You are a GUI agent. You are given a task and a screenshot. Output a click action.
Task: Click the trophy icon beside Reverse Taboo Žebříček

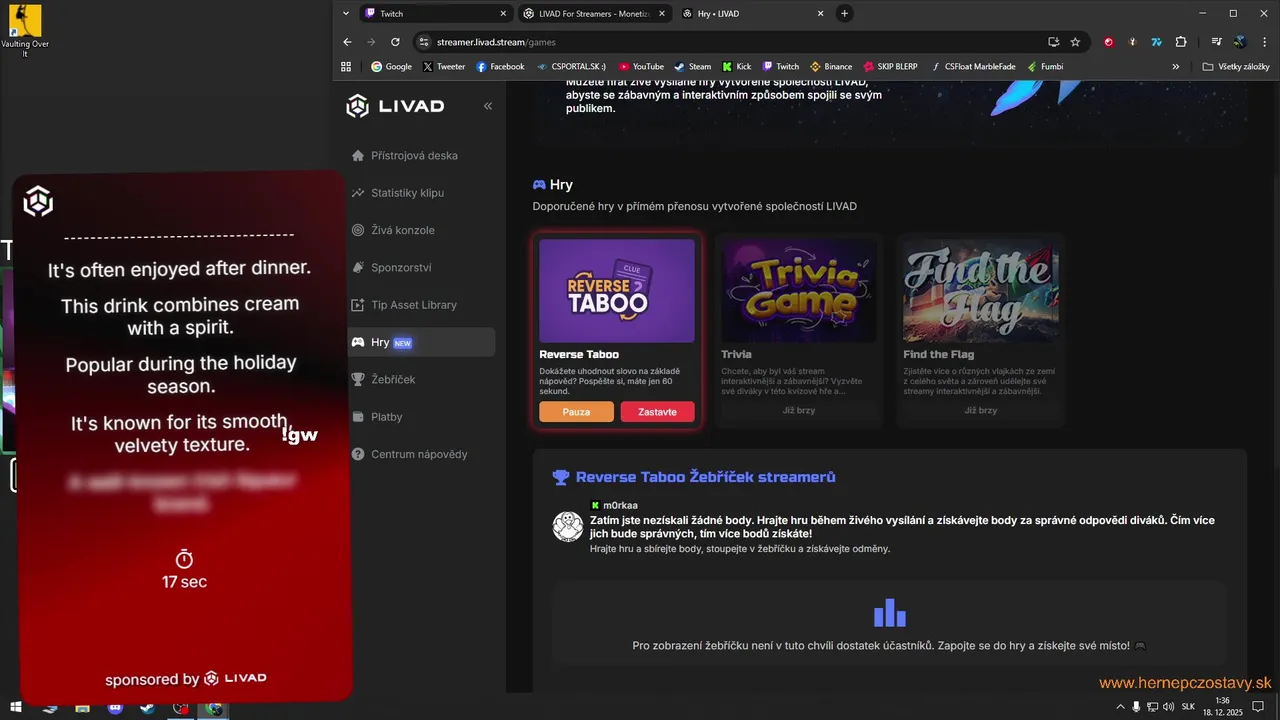pyautogui.click(x=561, y=478)
